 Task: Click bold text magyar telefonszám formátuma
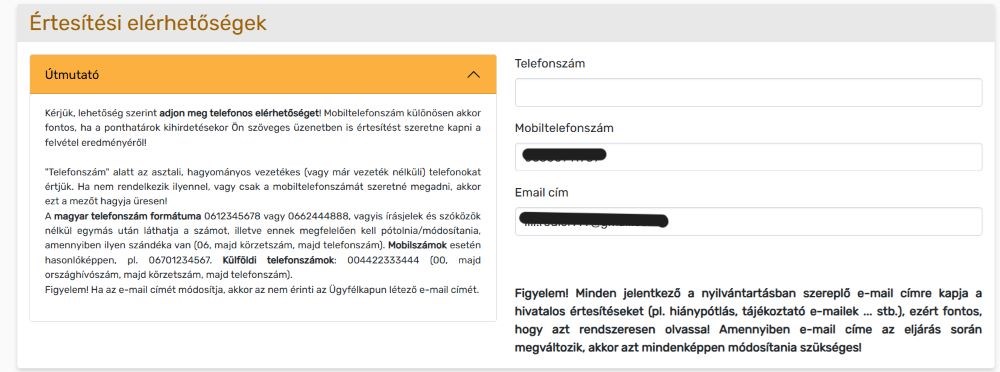point(128,214)
